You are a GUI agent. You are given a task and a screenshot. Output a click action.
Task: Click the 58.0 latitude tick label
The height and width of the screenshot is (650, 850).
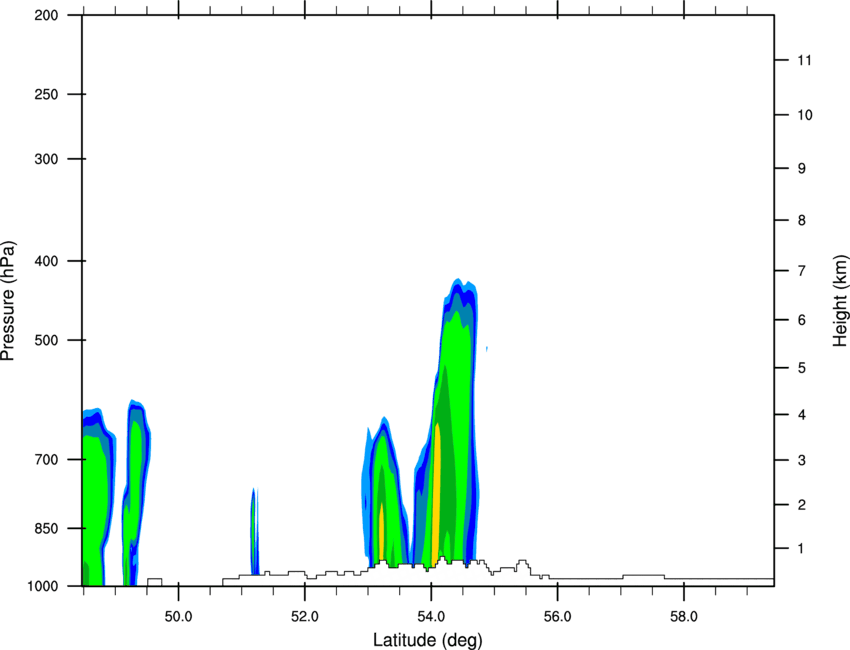(684, 617)
